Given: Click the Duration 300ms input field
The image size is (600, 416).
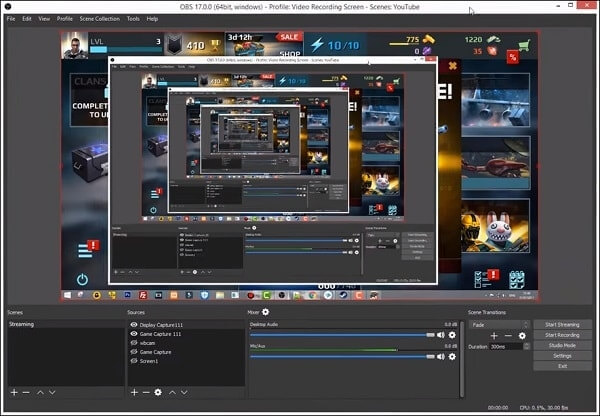Looking at the screenshot, I should pyautogui.click(x=506, y=346).
